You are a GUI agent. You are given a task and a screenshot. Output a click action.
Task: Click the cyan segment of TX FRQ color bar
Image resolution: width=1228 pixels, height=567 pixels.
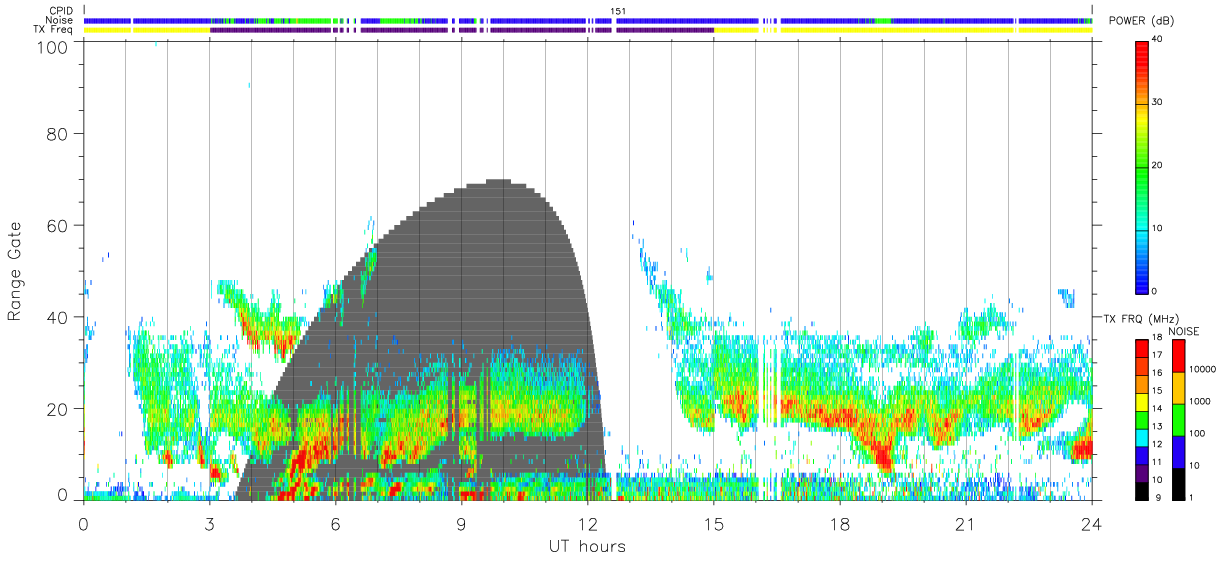1142,438
